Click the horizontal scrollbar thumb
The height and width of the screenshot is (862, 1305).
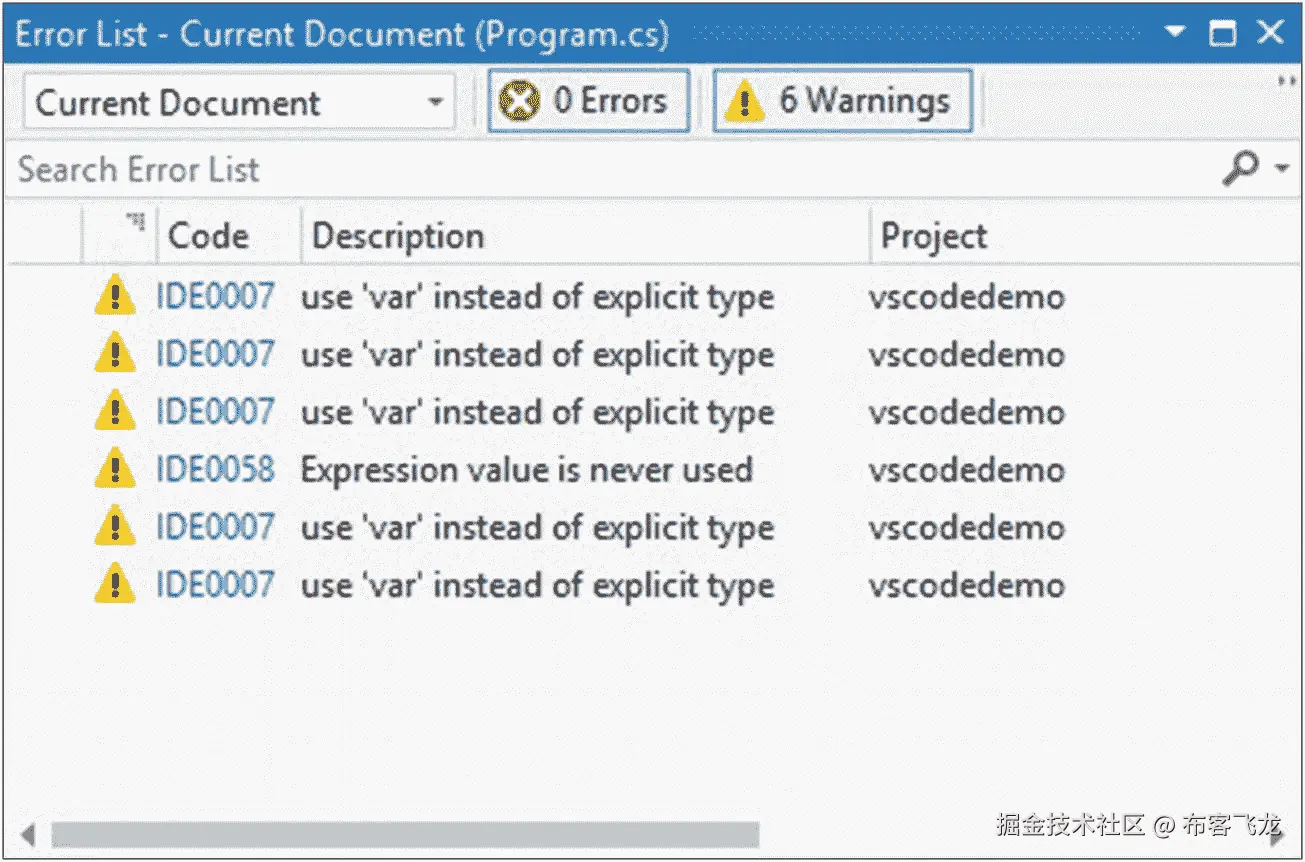(x=405, y=834)
